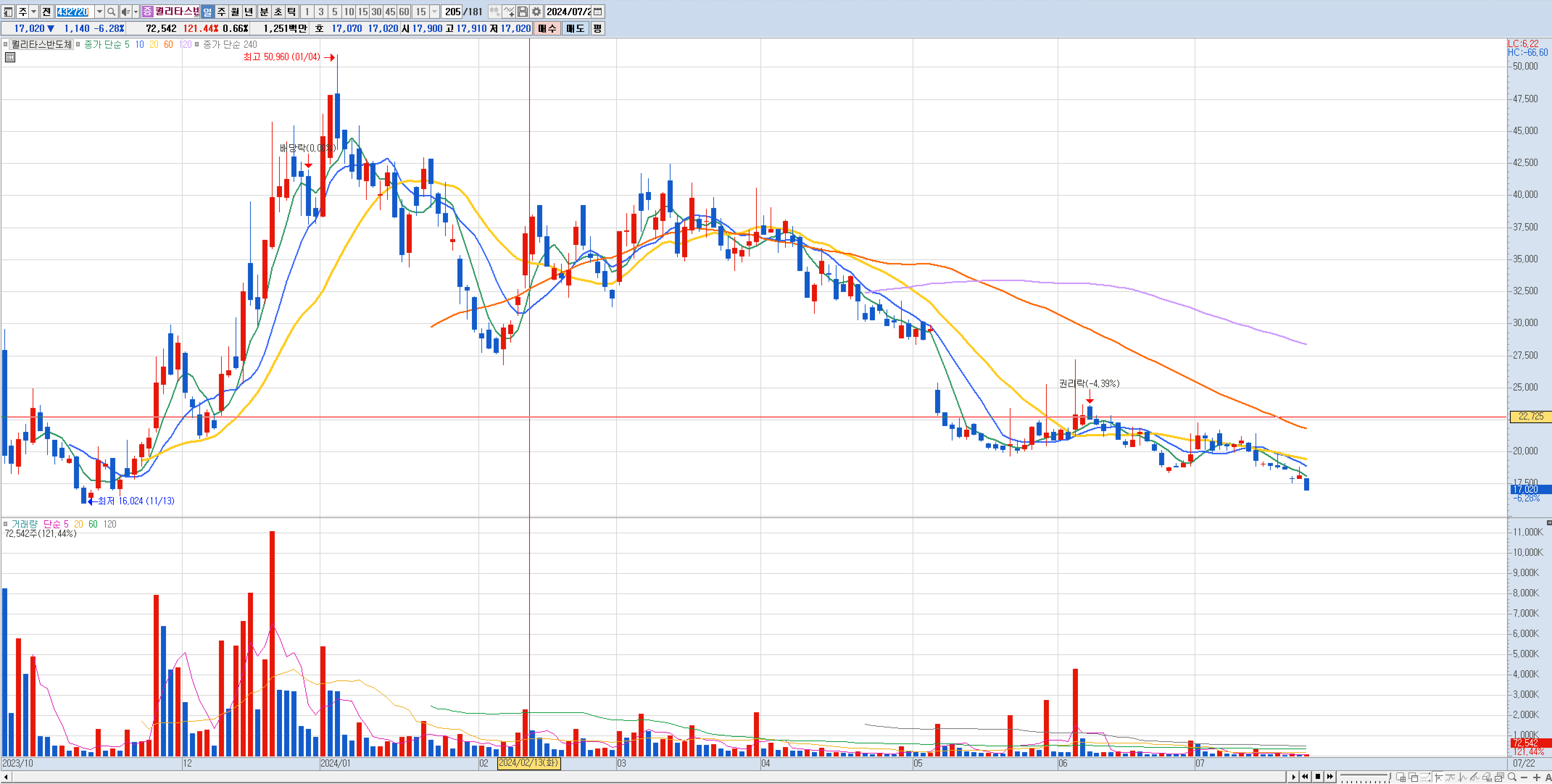Toggle 종가 단순 240 moving average checkbox
Image resolution: width=1552 pixels, height=784 pixels.
coord(197,45)
